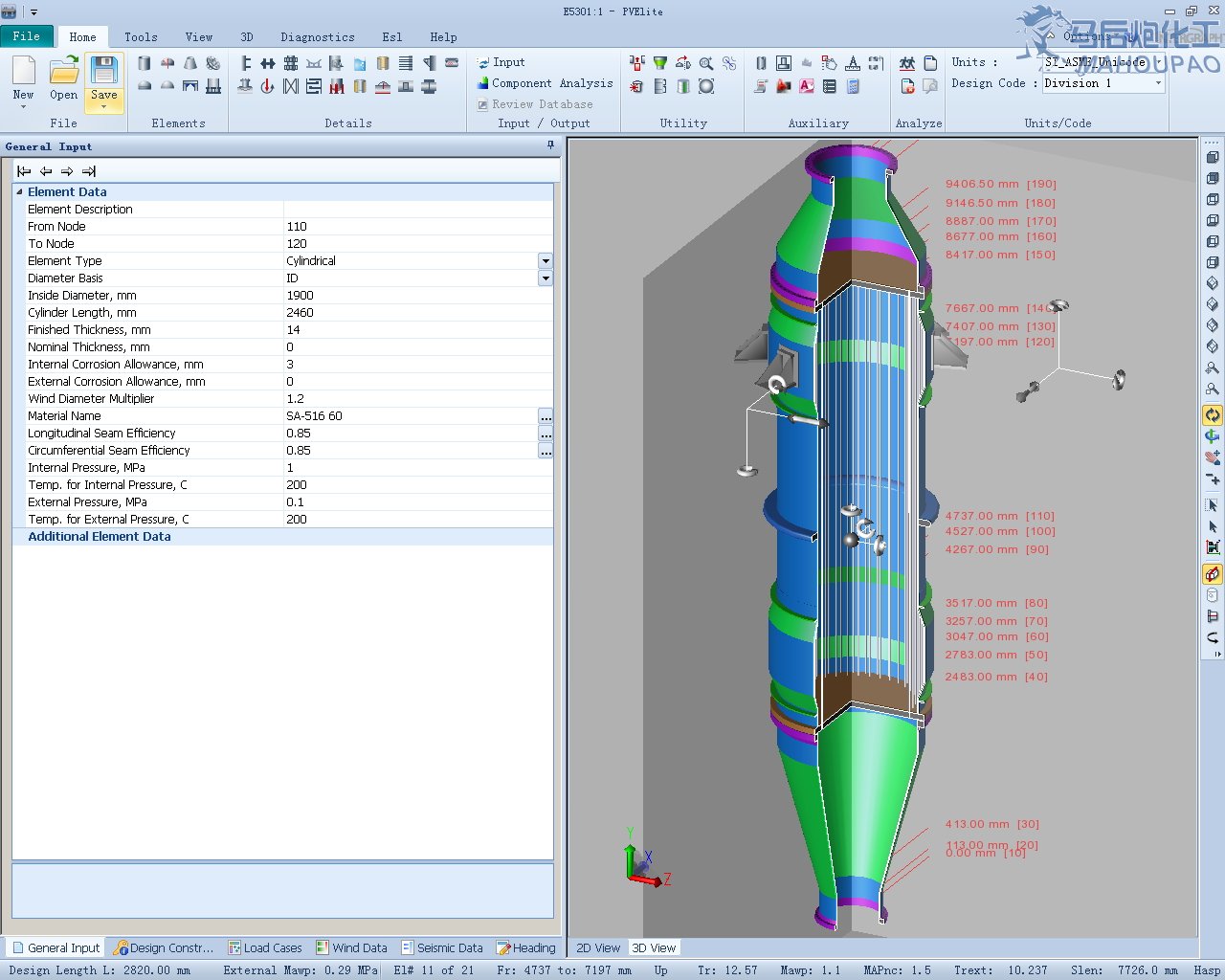The width and height of the screenshot is (1225, 980).
Task: Add a stiffening ring detail
Action: click(x=246, y=63)
